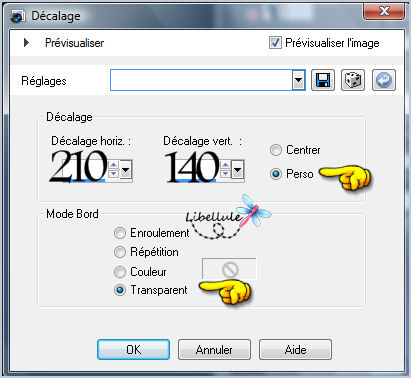Viewport: 411px width, 378px height.
Task: Select the Perso radio button
Action: point(276,174)
